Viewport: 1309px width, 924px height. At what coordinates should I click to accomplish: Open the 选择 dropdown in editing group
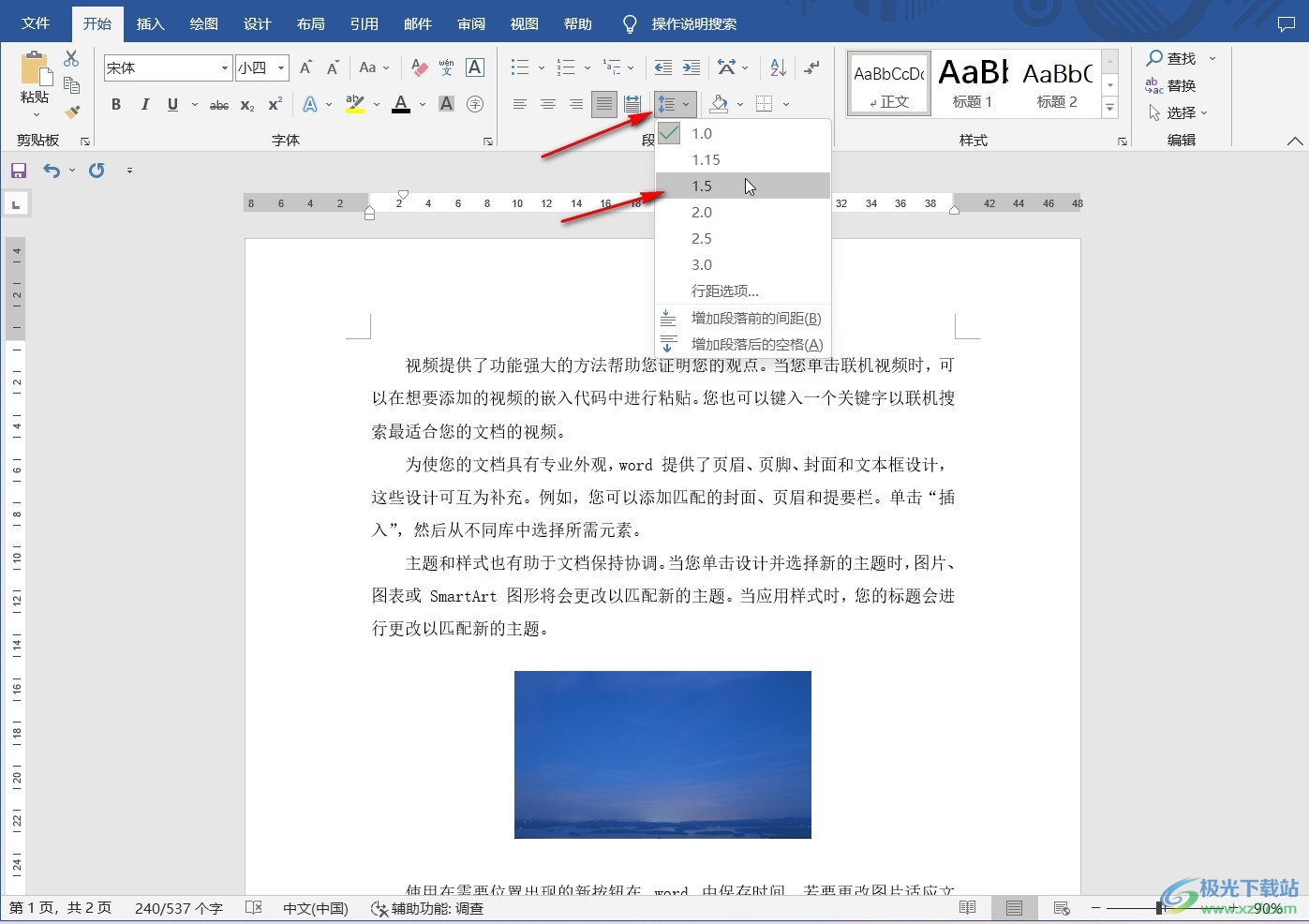coord(1178,112)
